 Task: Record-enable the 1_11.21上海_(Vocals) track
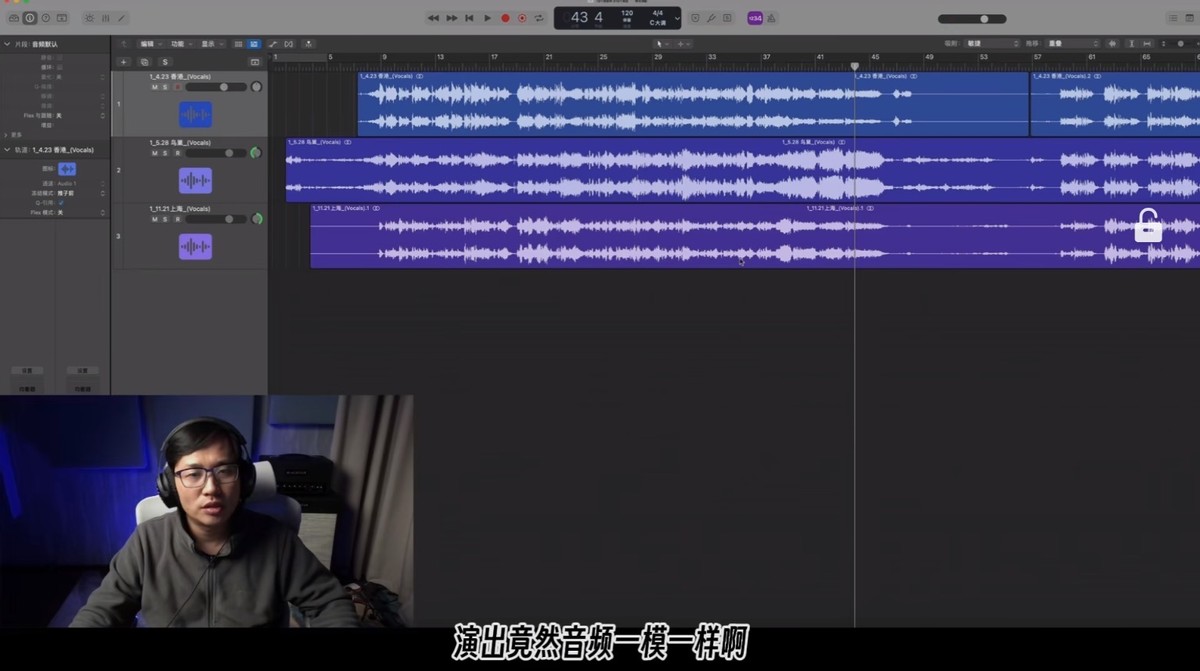click(x=178, y=219)
